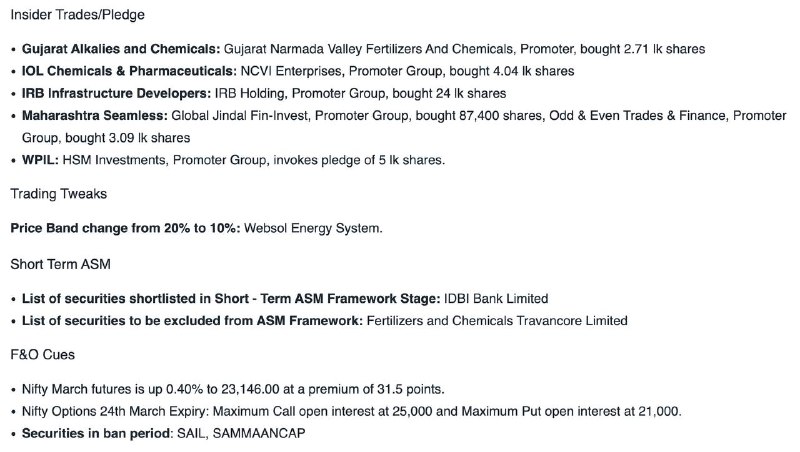This screenshot has width=800, height=452.
Task: Click IRB Infrastructure Developers bold text
Action: (x=116, y=93)
